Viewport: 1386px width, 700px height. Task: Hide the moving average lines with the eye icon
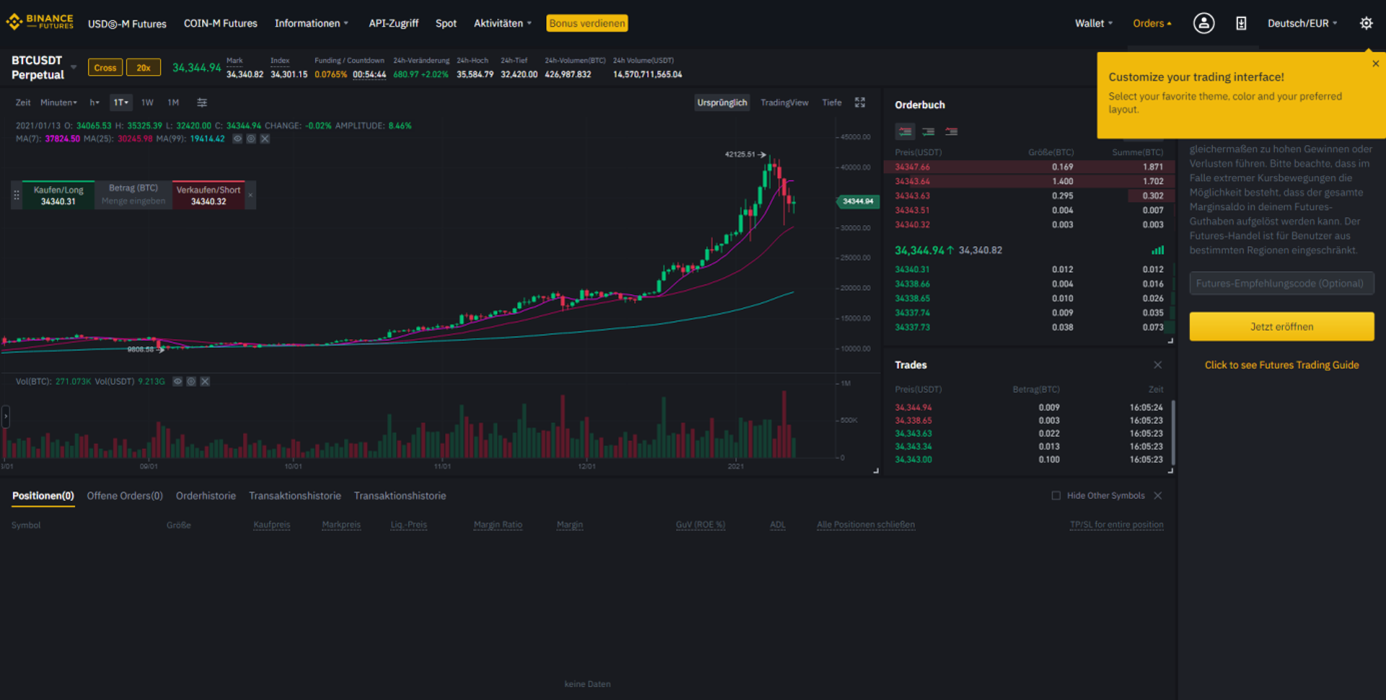[238, 138]
